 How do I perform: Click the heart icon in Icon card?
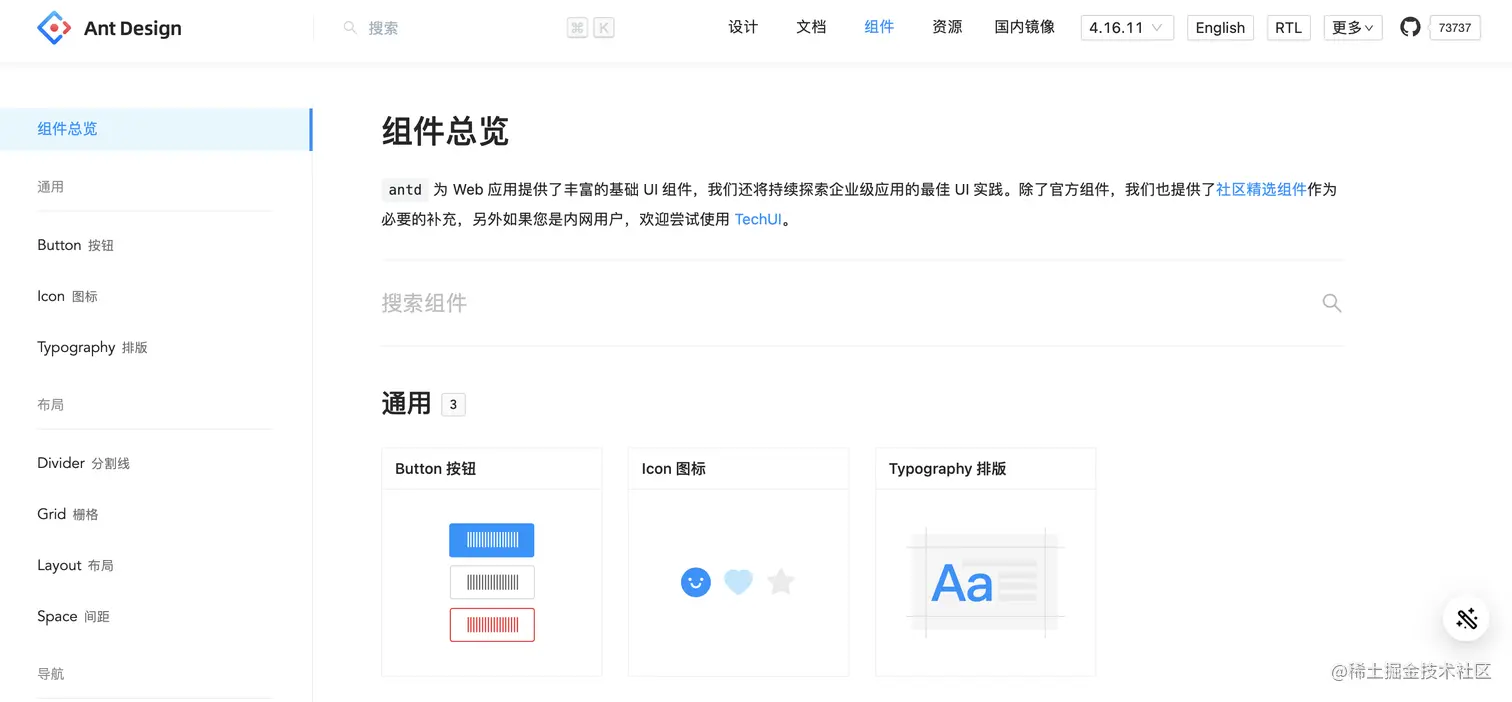coord(738,582)
